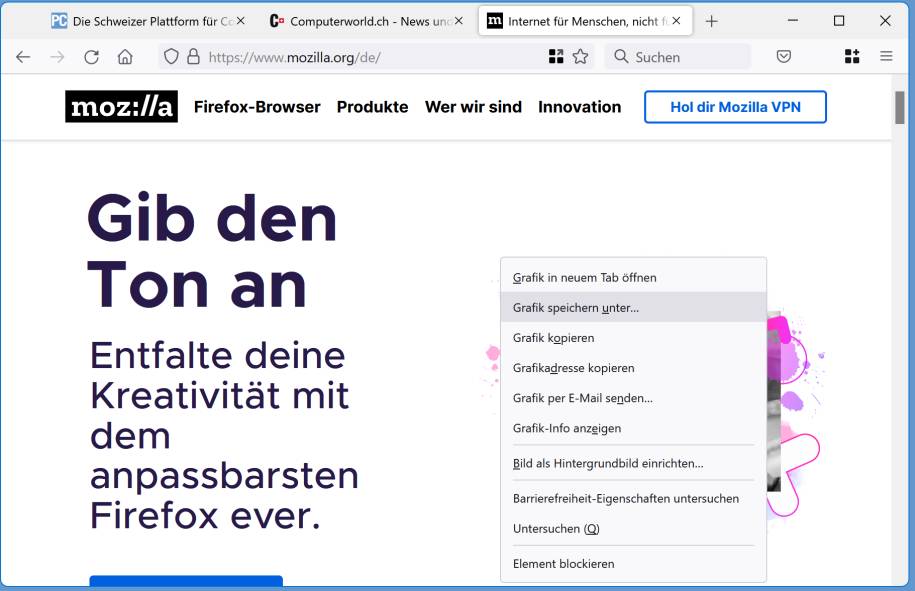The width and height of the screenshot is (915, 591).
Task: Open the QR code icon in address bar
Action: pyautogui.click(x=556, y=57)
